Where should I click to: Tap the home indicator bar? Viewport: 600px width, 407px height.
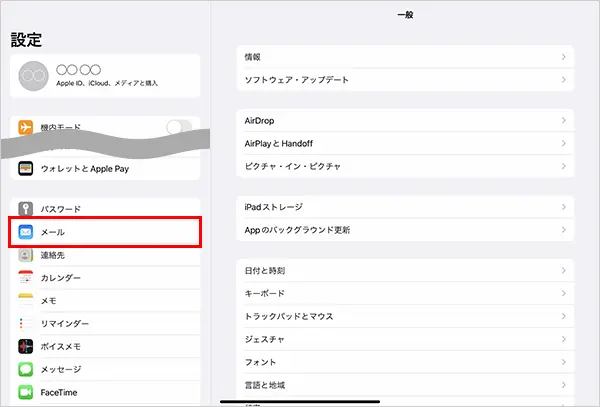pos(300,402)
